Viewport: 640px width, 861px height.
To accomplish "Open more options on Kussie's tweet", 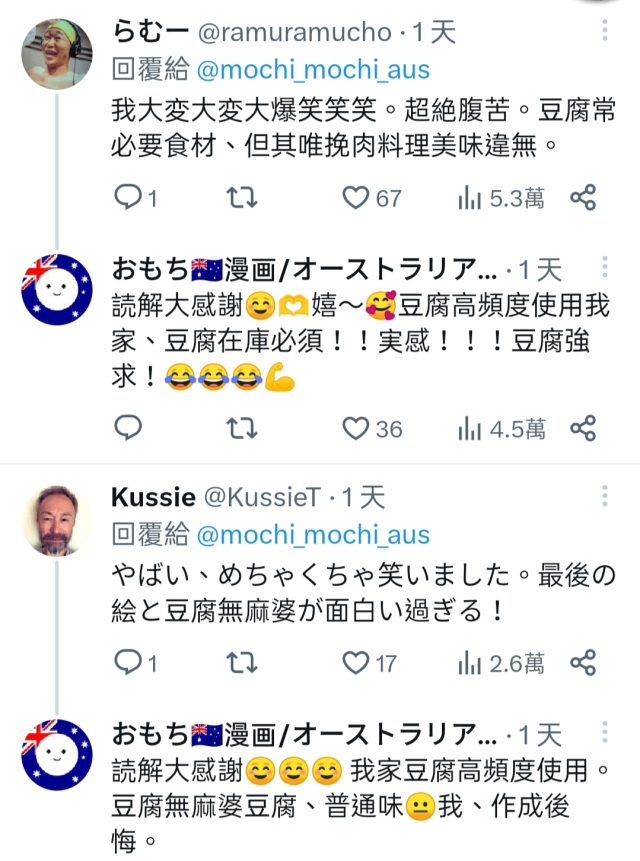I will [604, 497].
